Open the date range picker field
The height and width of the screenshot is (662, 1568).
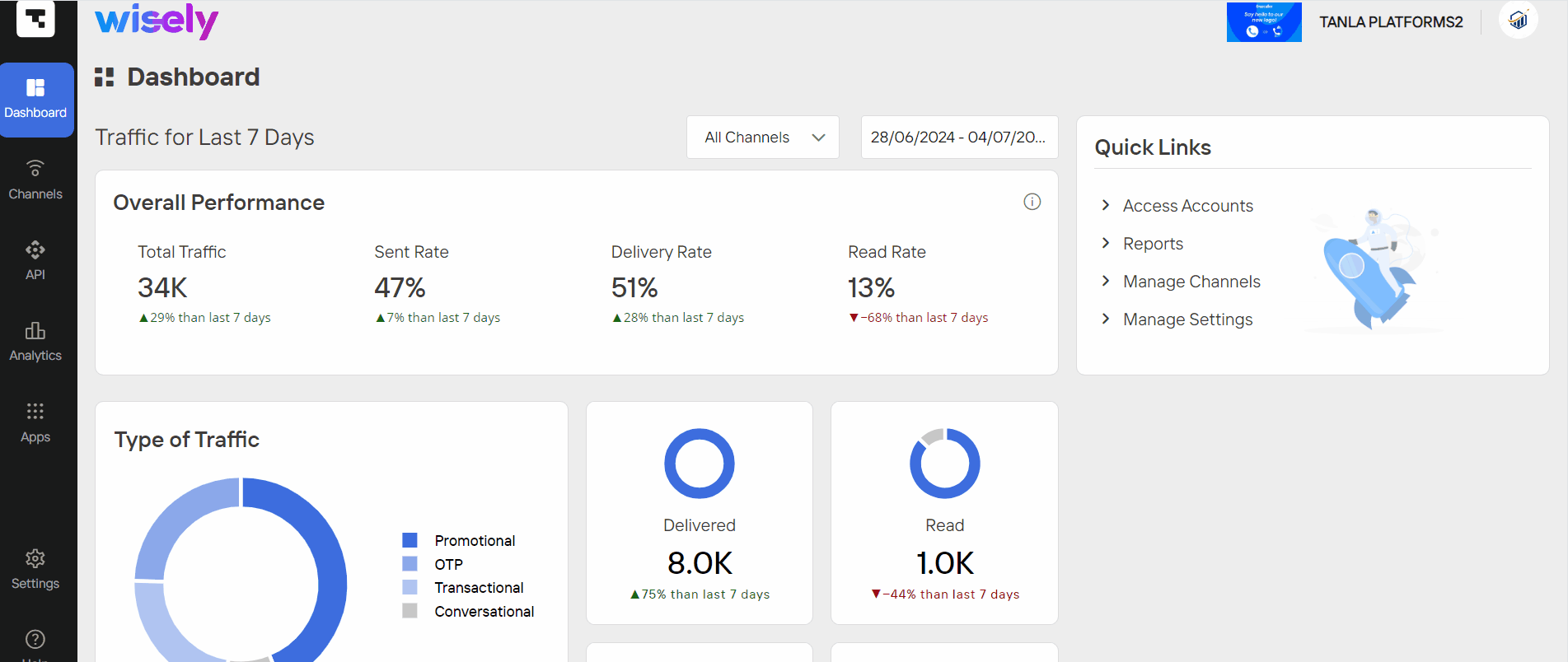coord(959,138)
